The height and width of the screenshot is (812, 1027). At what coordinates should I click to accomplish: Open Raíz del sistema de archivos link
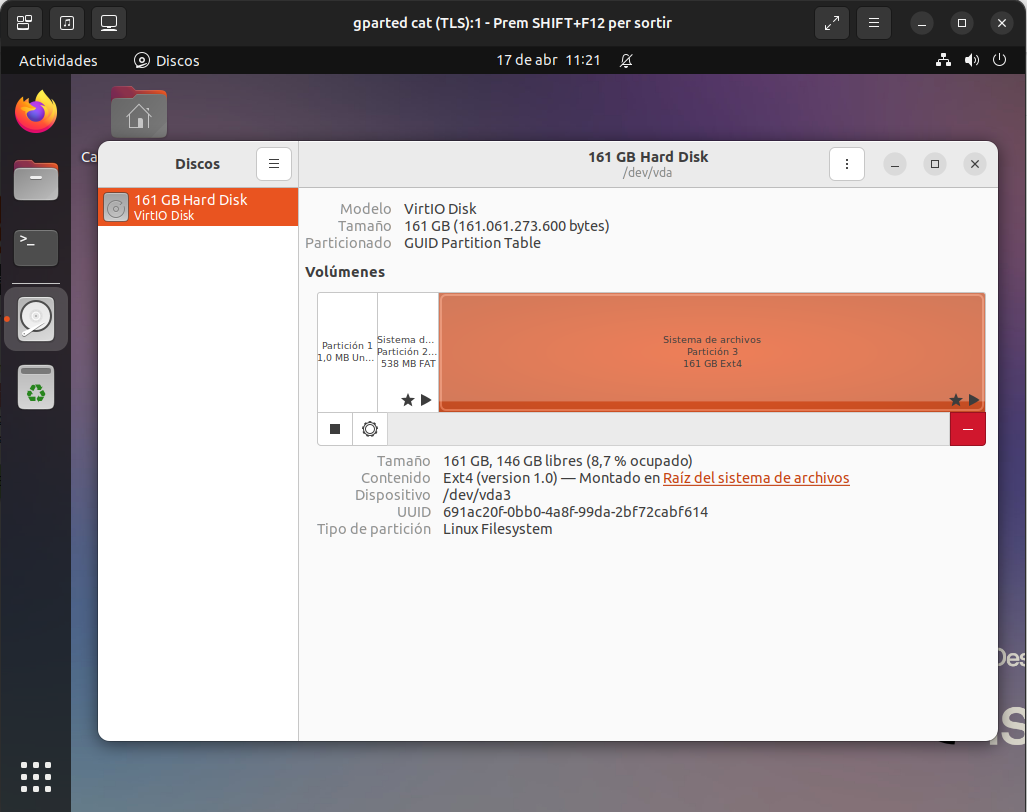756,478
